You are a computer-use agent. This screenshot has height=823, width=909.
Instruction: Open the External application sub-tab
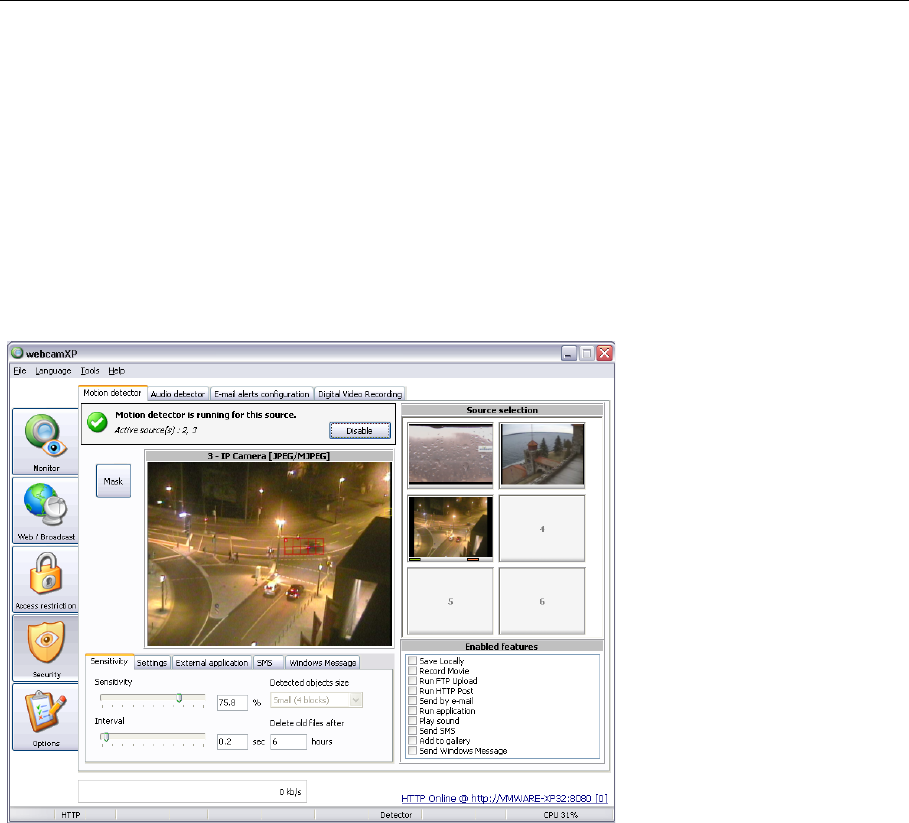coord(212,662)
